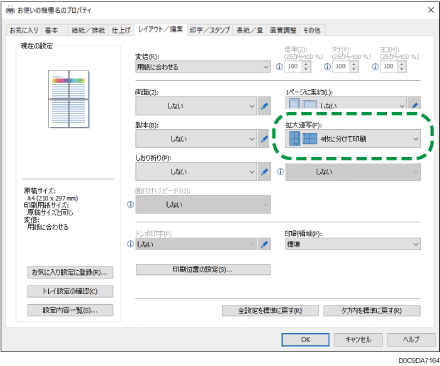Open the トンボ印字 dropdown
The height and width of the screenshot is (366, 440).
[x=196, y=244]
